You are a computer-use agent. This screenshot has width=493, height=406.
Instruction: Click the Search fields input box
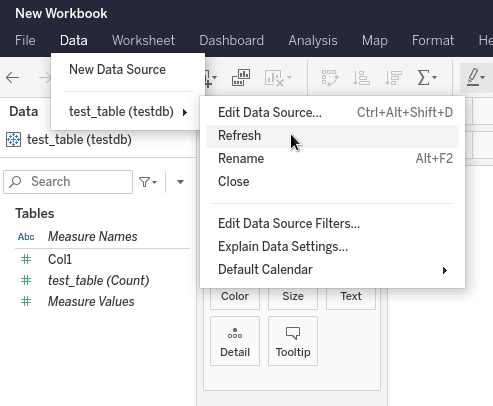[68, 182]
